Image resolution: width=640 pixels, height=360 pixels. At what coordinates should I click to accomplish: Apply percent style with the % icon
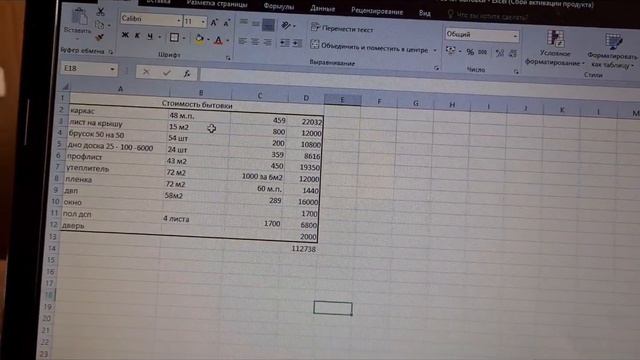pyautogui.click(x=470, y=51)
